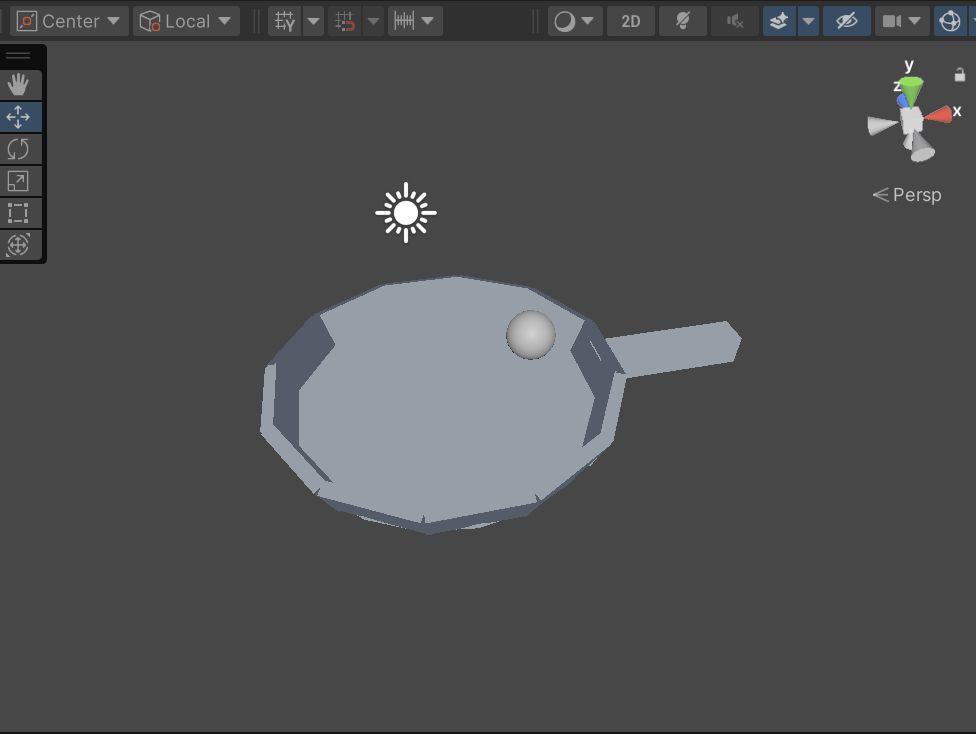Viewport: 976px width, 734px height.
Task: Toggle scene lighting
Action: [x=683, y=21]
